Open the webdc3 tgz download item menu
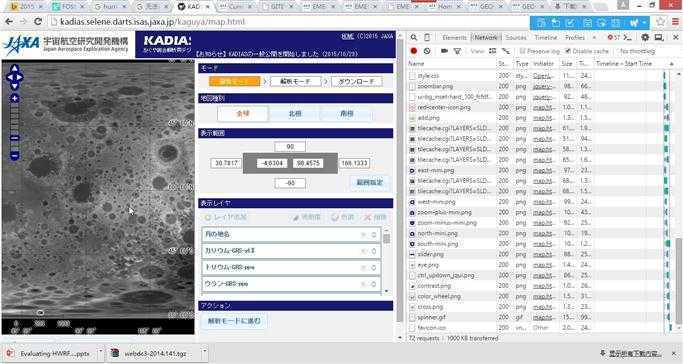 [204, 352]
